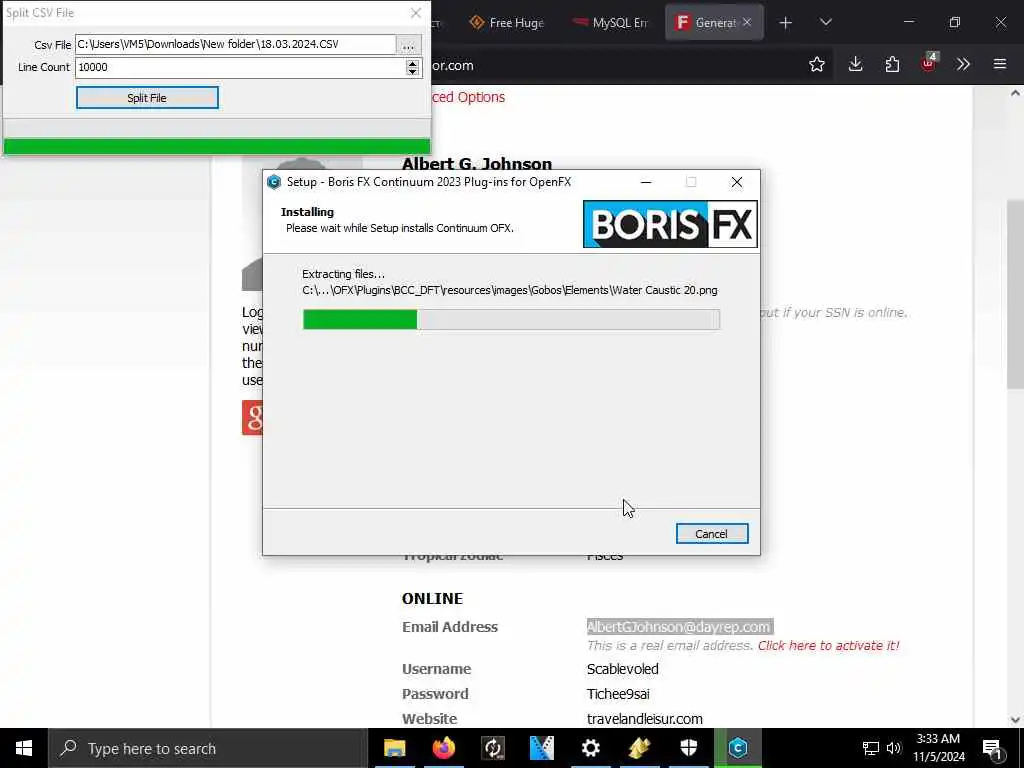
Task: Open Settings gear from taskbar
Action: (x=590, y=748)
